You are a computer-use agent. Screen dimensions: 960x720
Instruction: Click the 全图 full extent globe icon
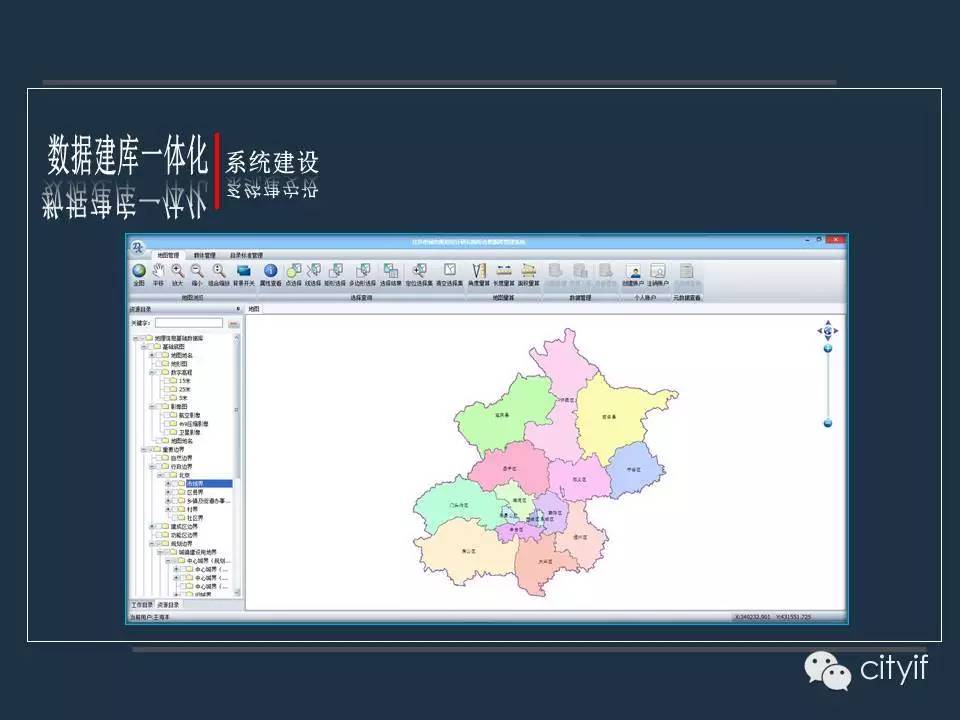[x=138, y=271]
